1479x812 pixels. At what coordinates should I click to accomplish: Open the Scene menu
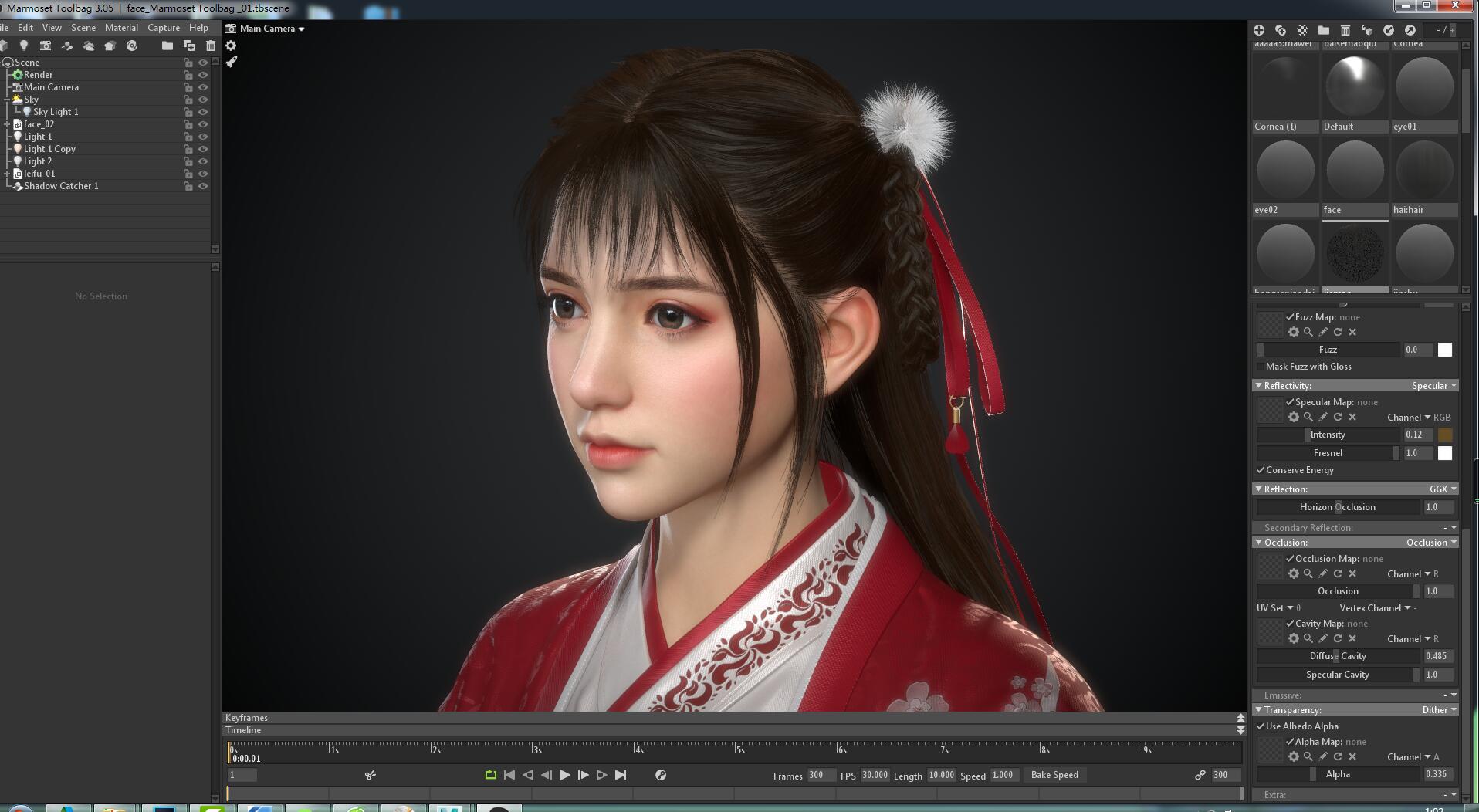[83, 28]
